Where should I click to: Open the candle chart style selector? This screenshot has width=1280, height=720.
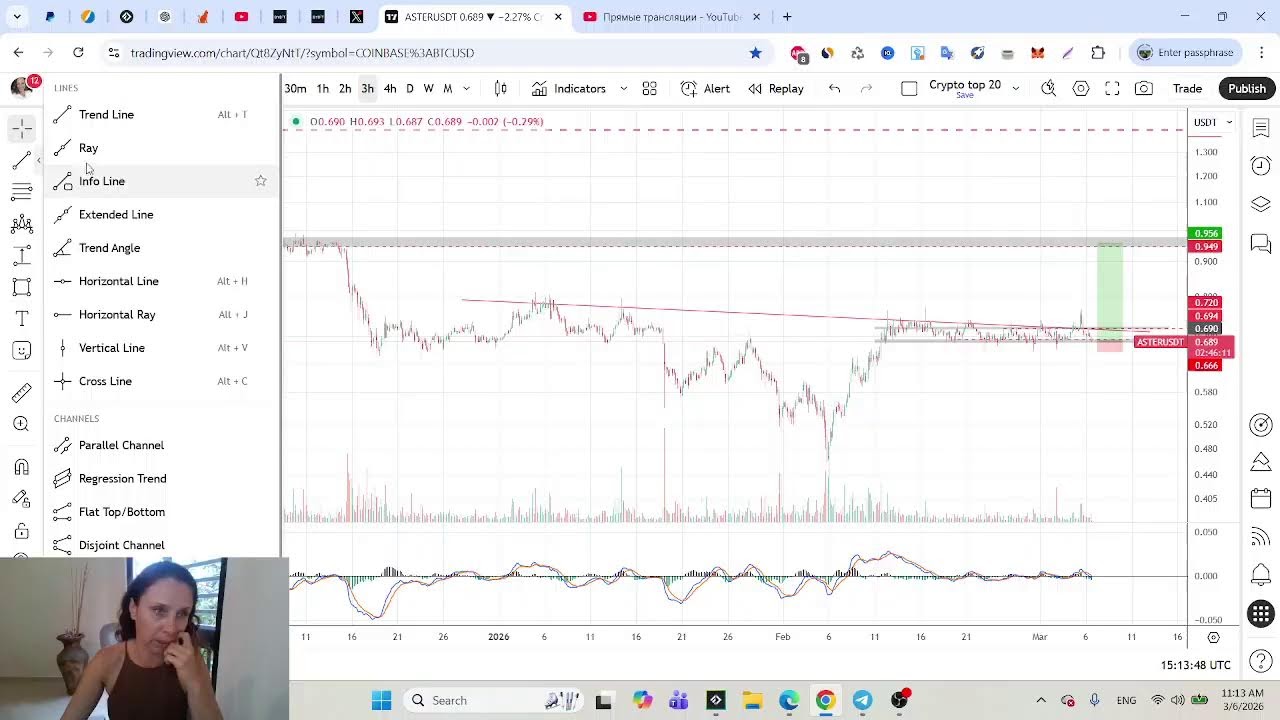point(501,89)
